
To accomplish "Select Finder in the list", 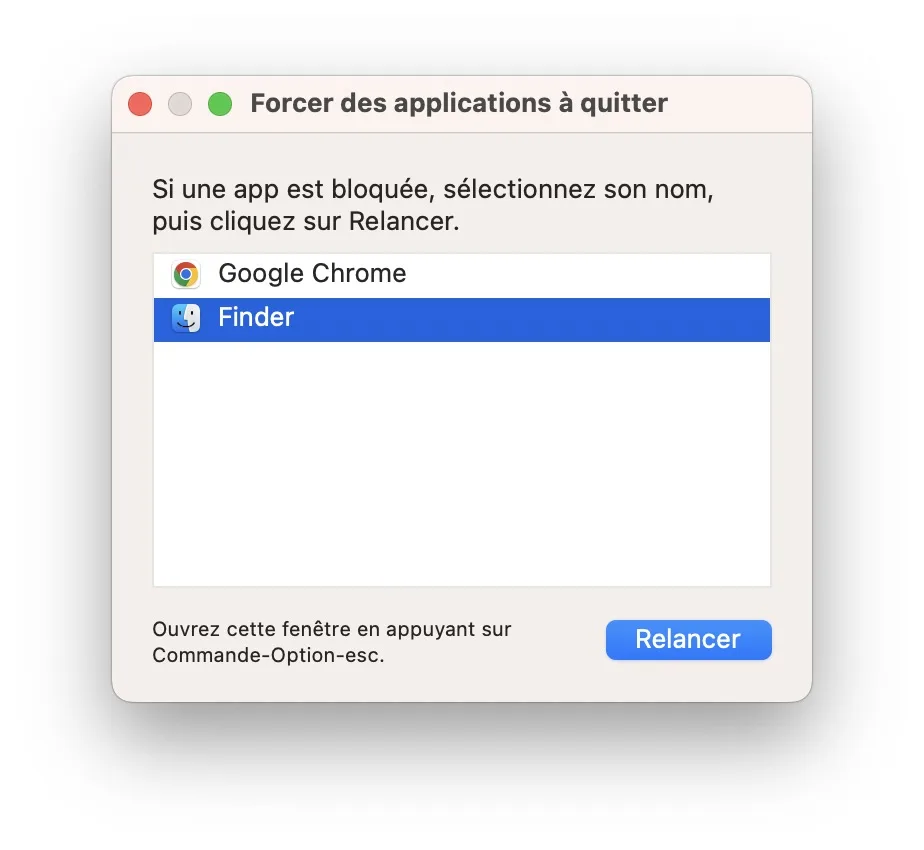I will (x=400, y=317).
